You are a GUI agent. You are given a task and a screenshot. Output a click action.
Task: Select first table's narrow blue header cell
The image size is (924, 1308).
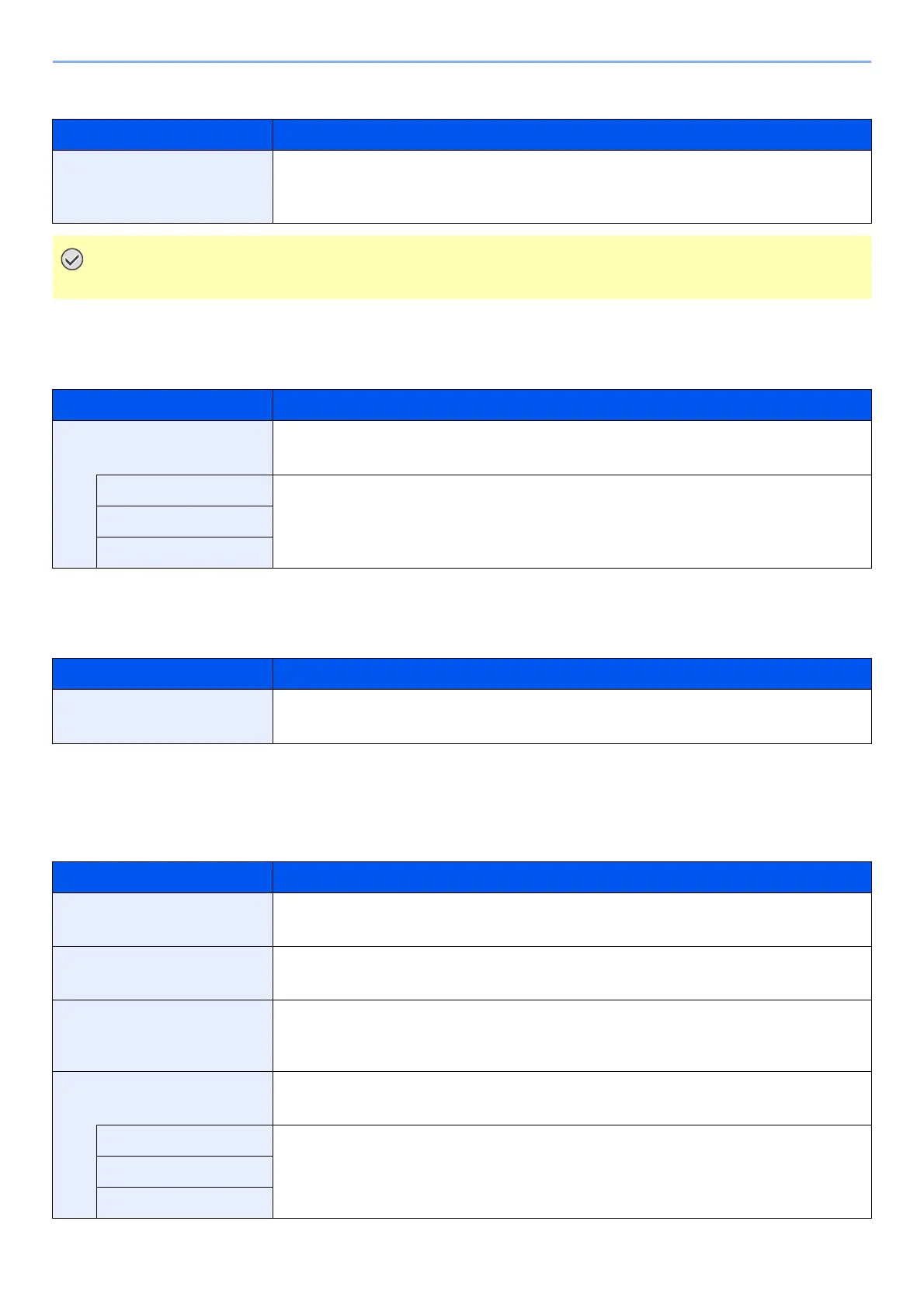click(x=162, y=134)
